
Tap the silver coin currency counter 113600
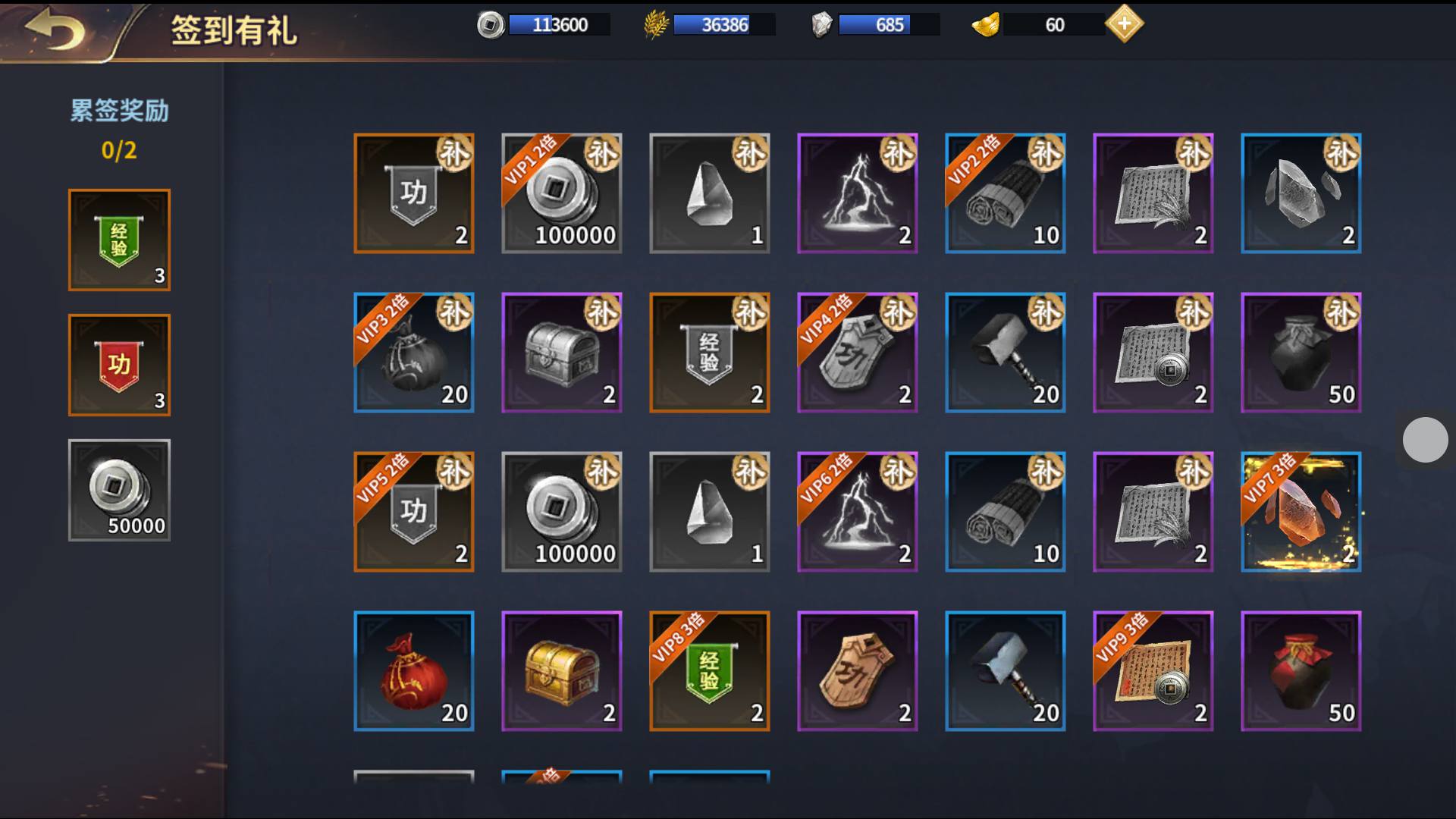pyautogui.click(x=544, y=25)
